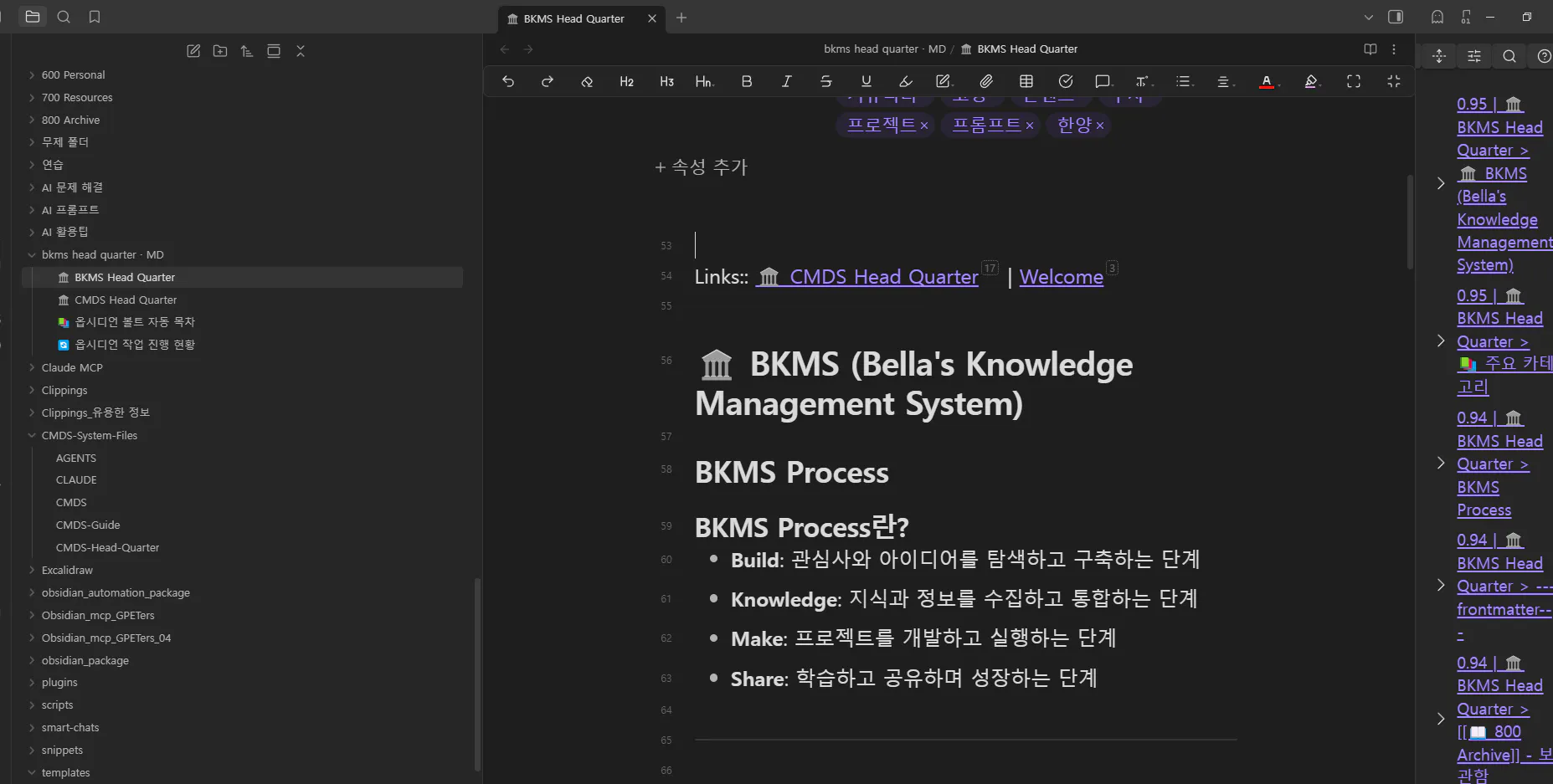
Task: Create a new folder in file explorer
Action: click(x=220, y=51)
